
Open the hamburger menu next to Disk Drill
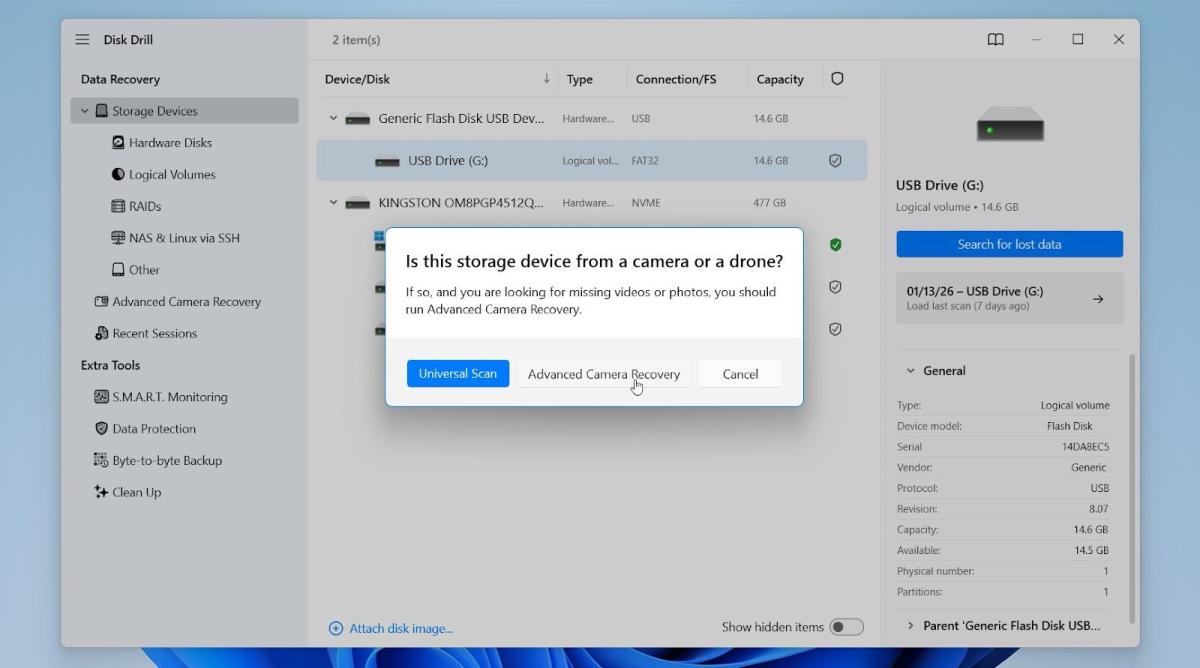[82, 40]
